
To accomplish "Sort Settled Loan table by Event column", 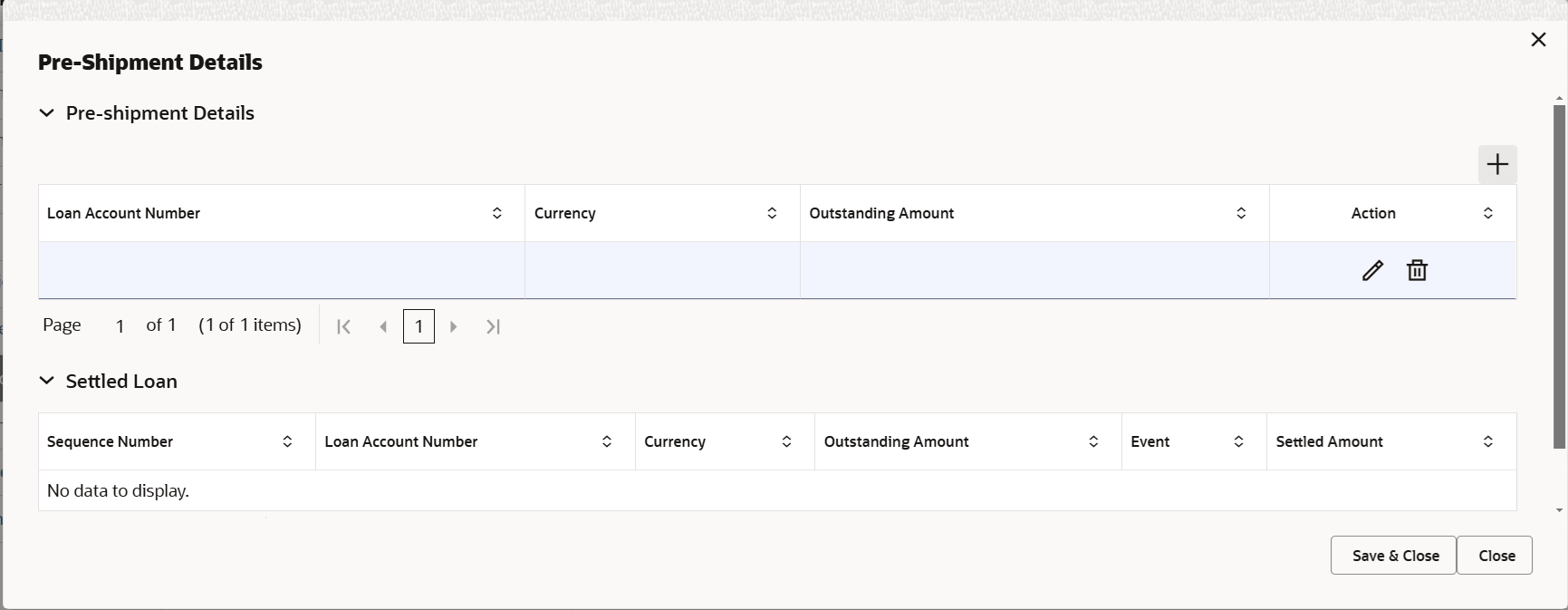I will (x=1238, y=441).
